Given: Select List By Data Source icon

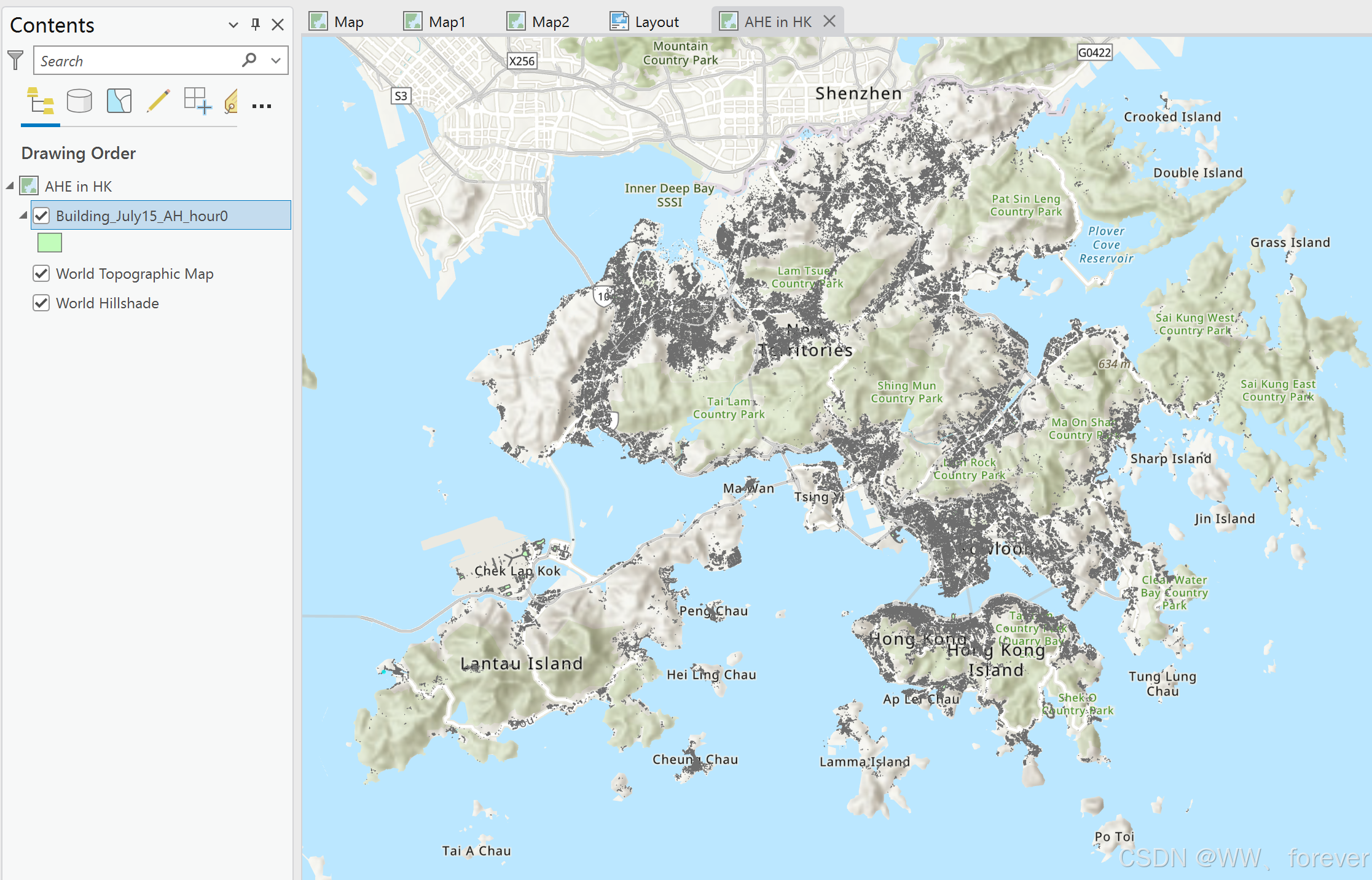Looking at the screenshot, I should click(79, 101).
